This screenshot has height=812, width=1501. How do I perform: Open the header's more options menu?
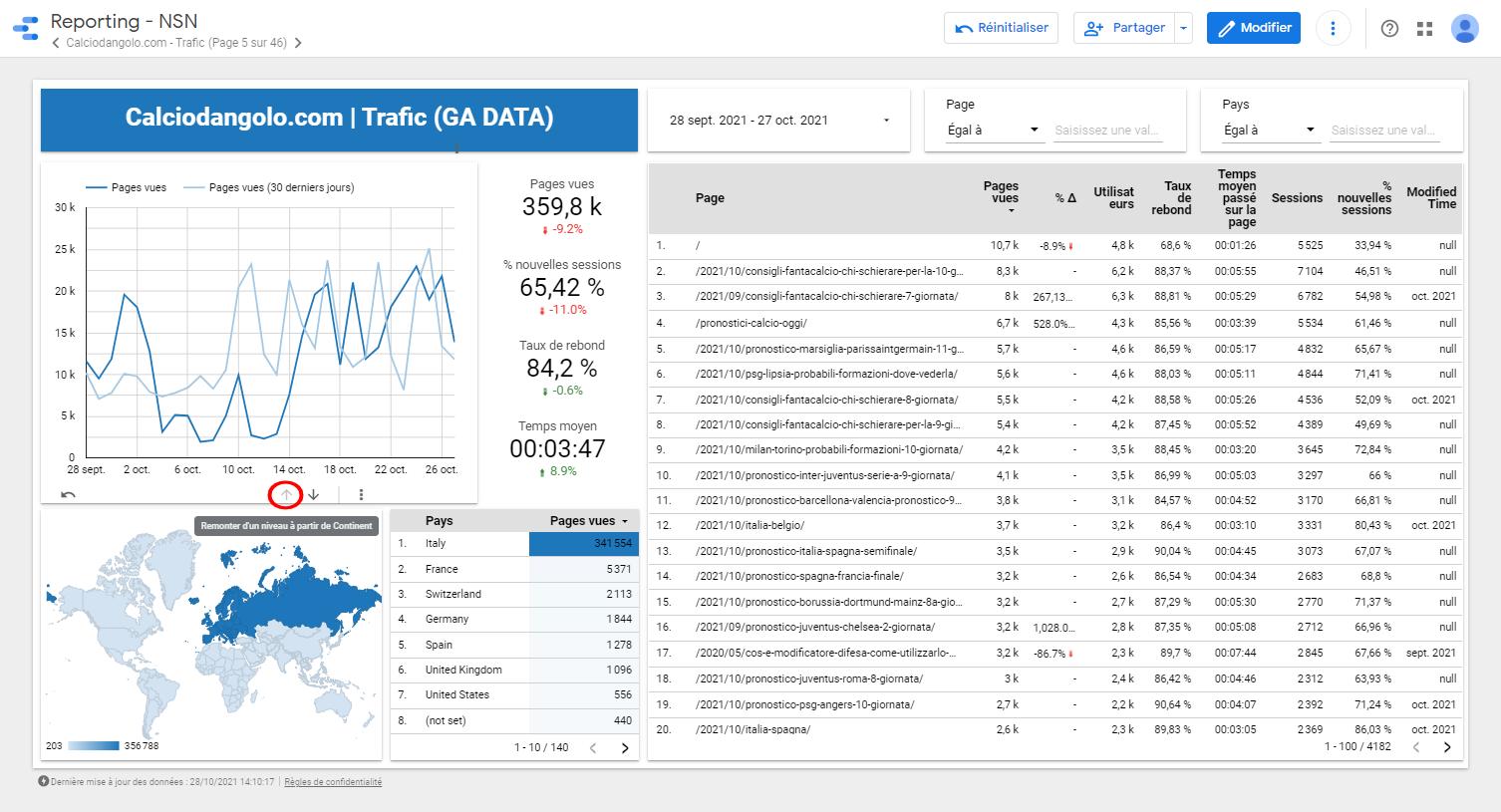click(x=1333, y=28)
